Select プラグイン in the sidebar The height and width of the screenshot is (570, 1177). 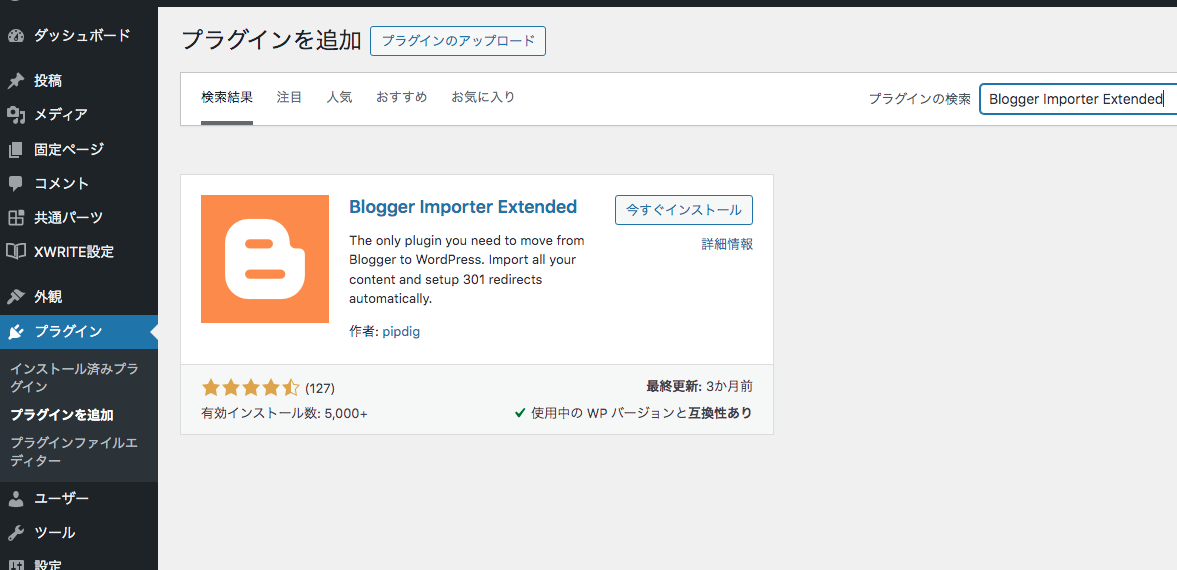click(79, 332)
